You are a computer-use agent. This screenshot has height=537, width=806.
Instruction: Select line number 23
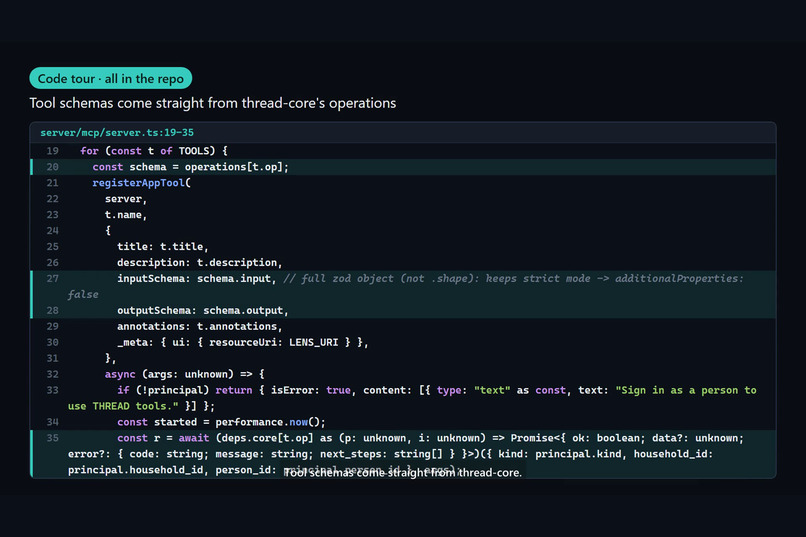52,215
